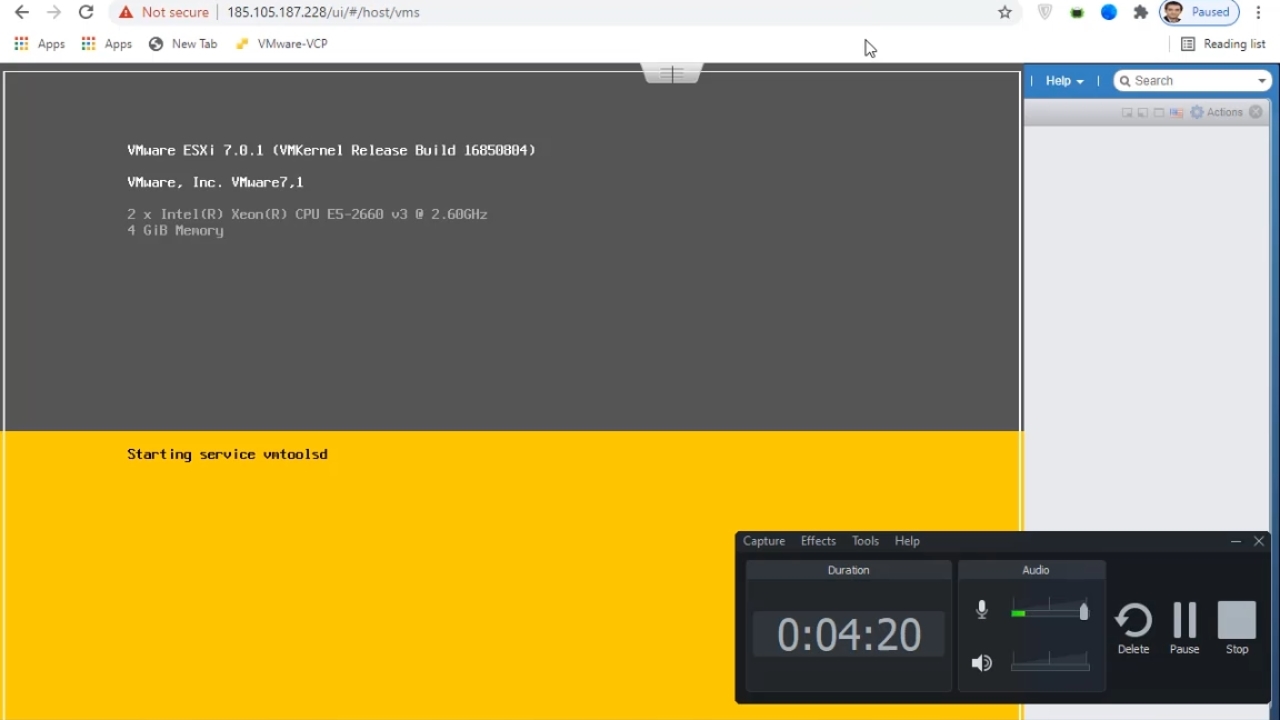
Task: Open the VMware-VCP bookmark
Action: [282, 44]
